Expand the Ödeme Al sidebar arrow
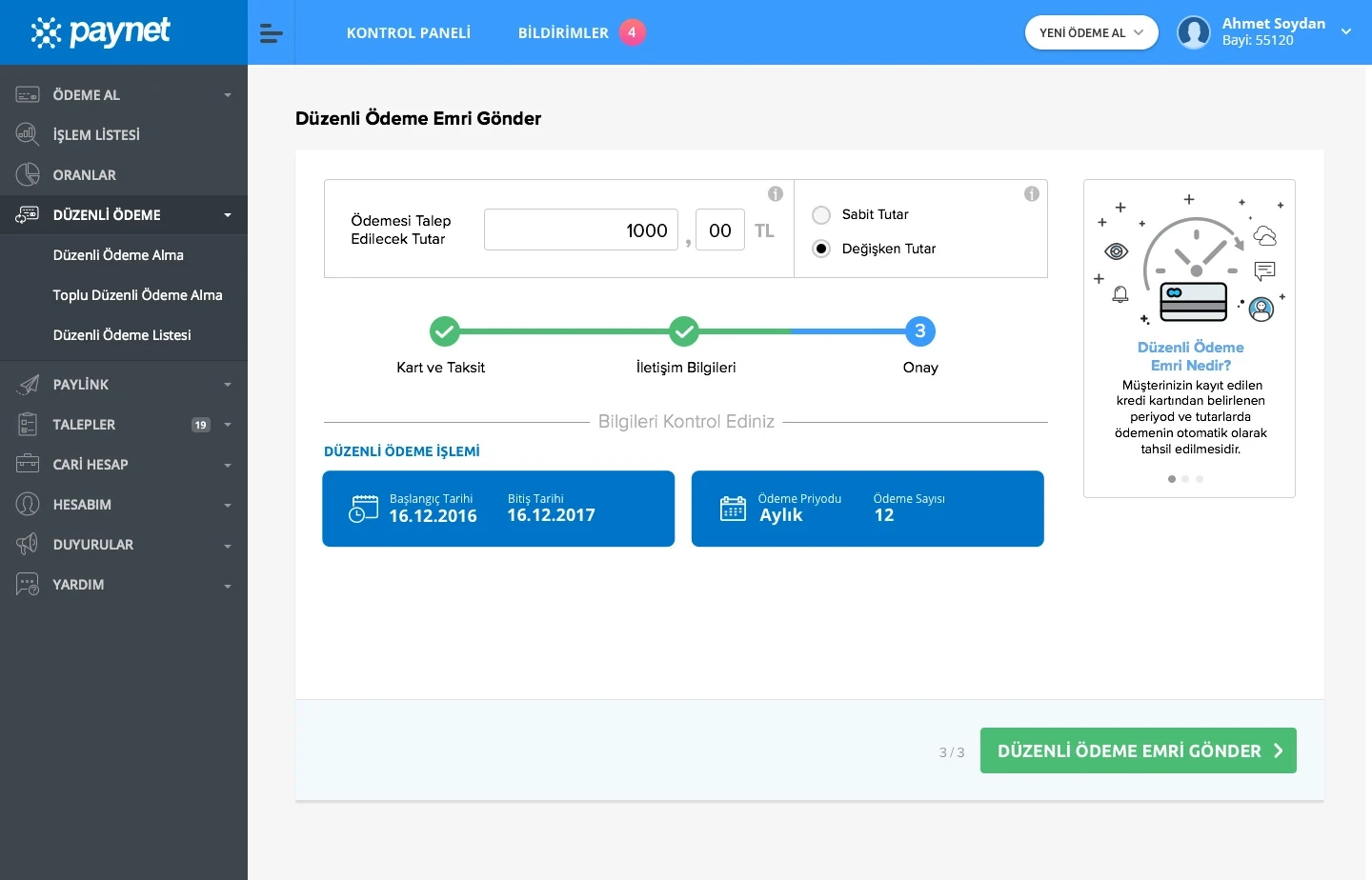1372x880 pixels. (x=228, y=95)
